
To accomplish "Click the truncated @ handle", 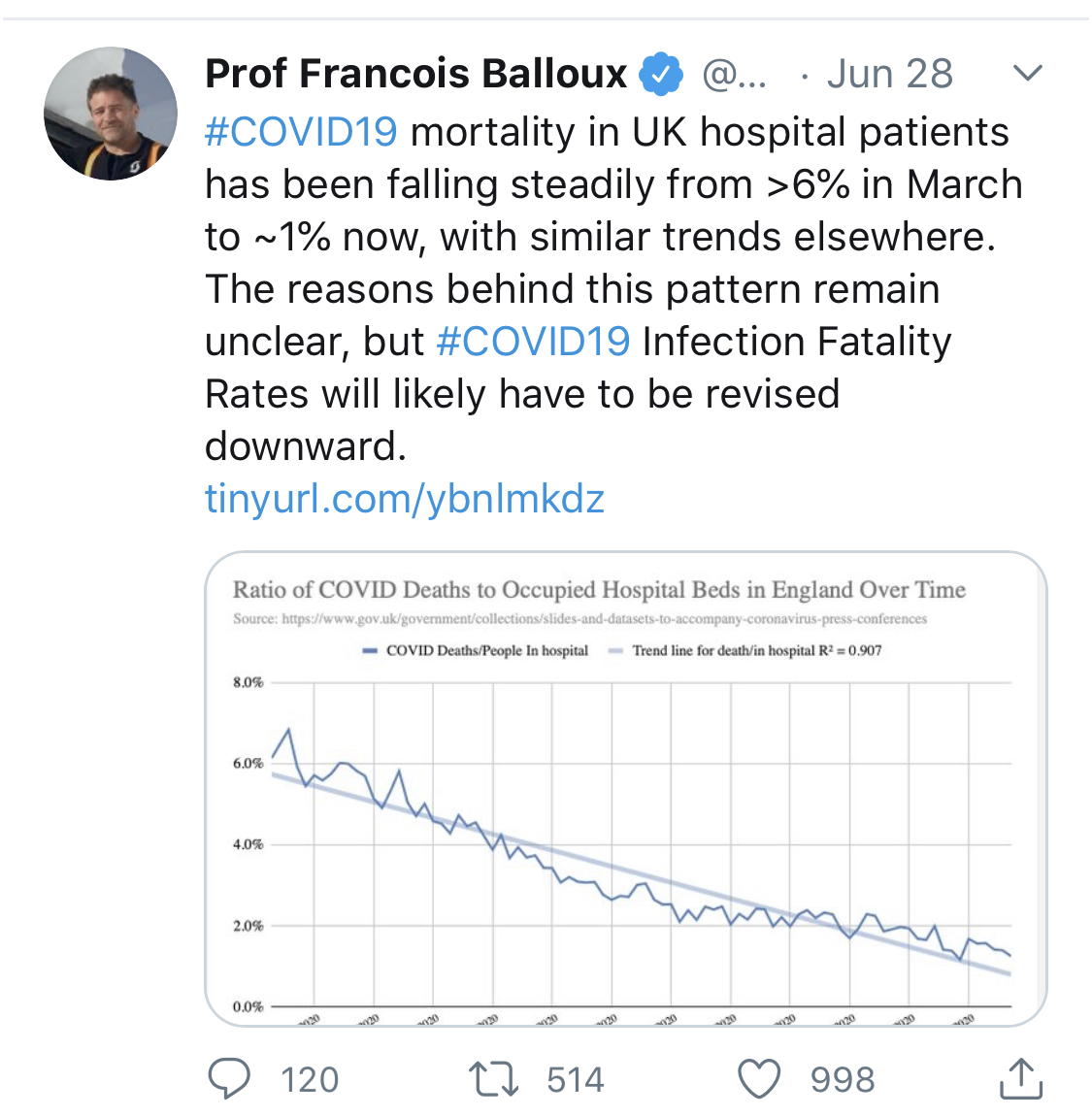I will pos(734,75).
